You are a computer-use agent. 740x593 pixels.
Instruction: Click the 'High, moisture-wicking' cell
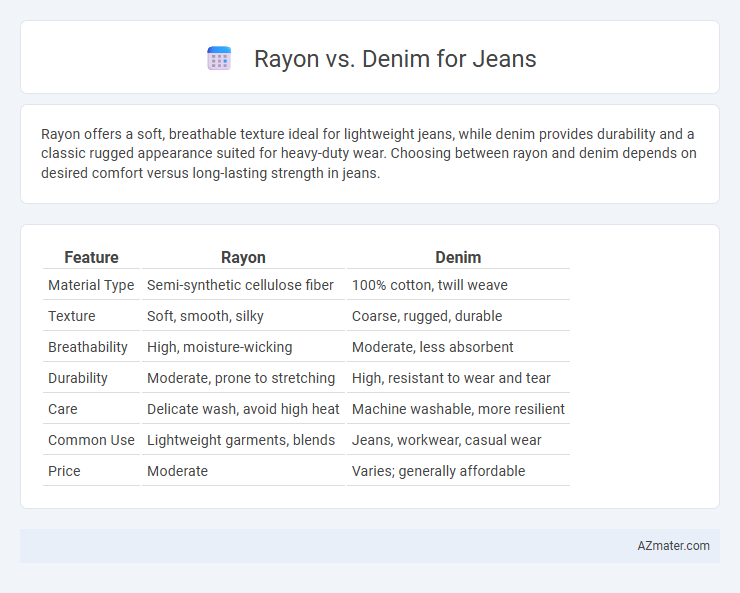pos(244,347)
